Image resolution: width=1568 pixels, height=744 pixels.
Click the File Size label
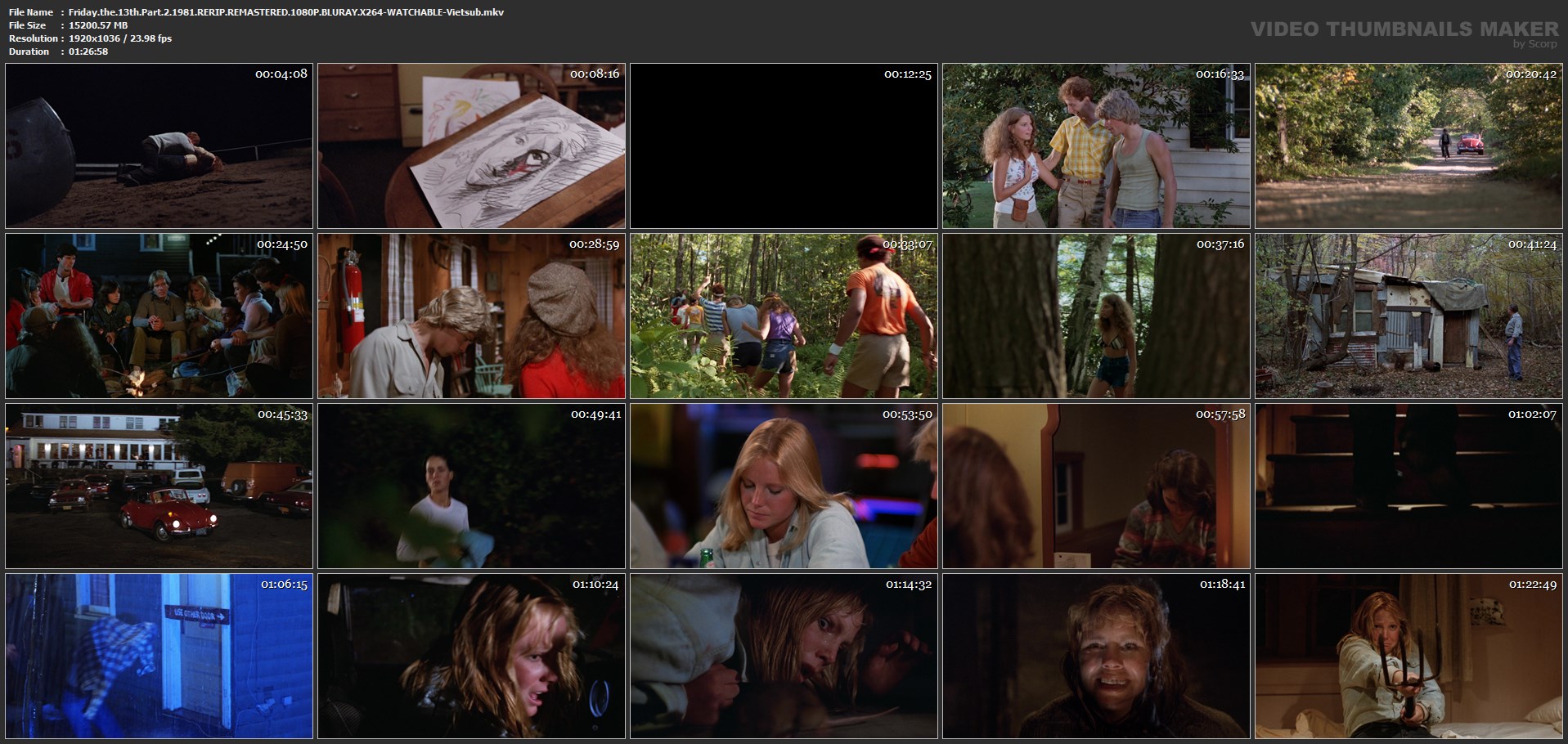point(28,25)
